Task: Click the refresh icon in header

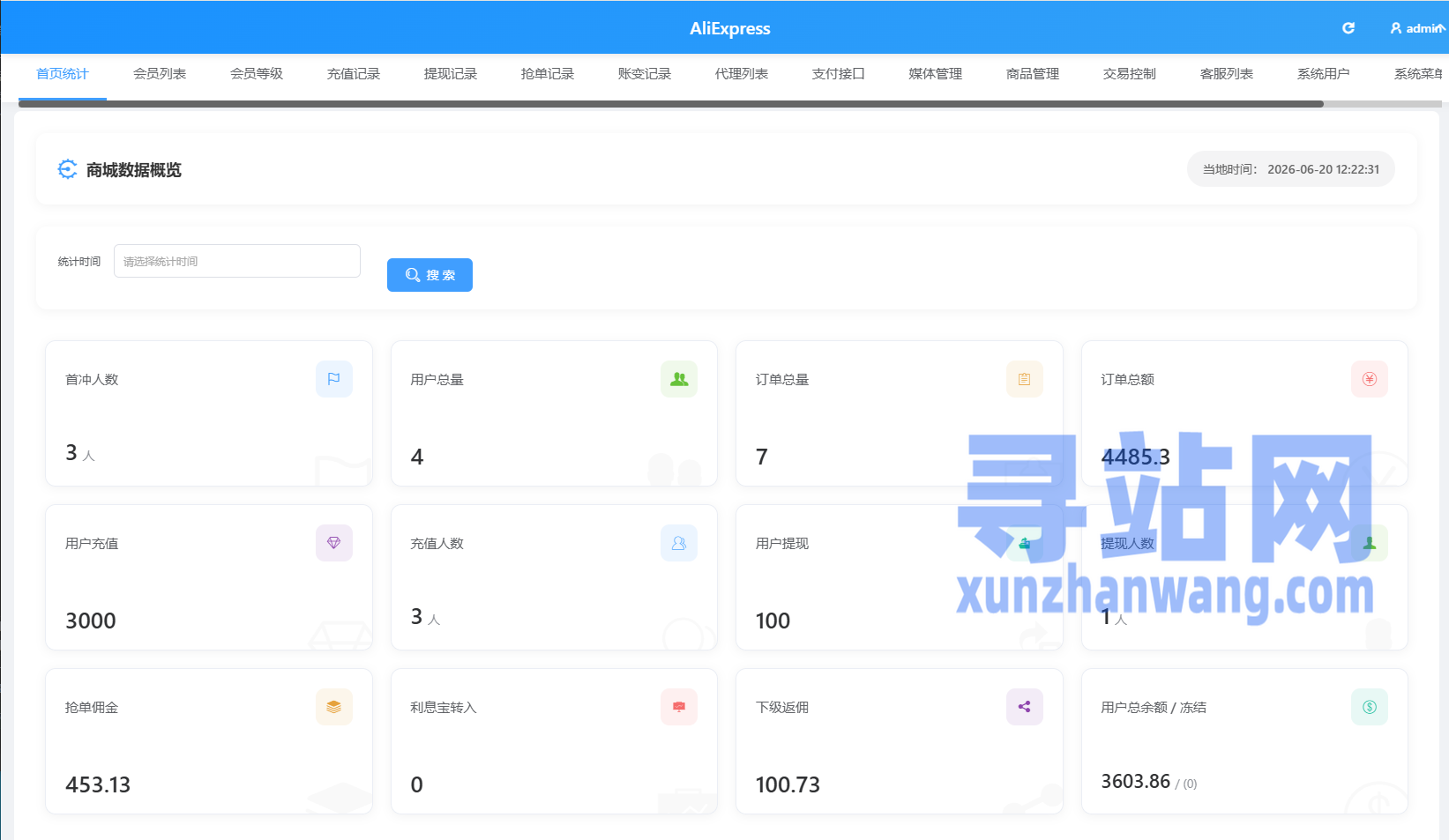Action: point(1348,28)
